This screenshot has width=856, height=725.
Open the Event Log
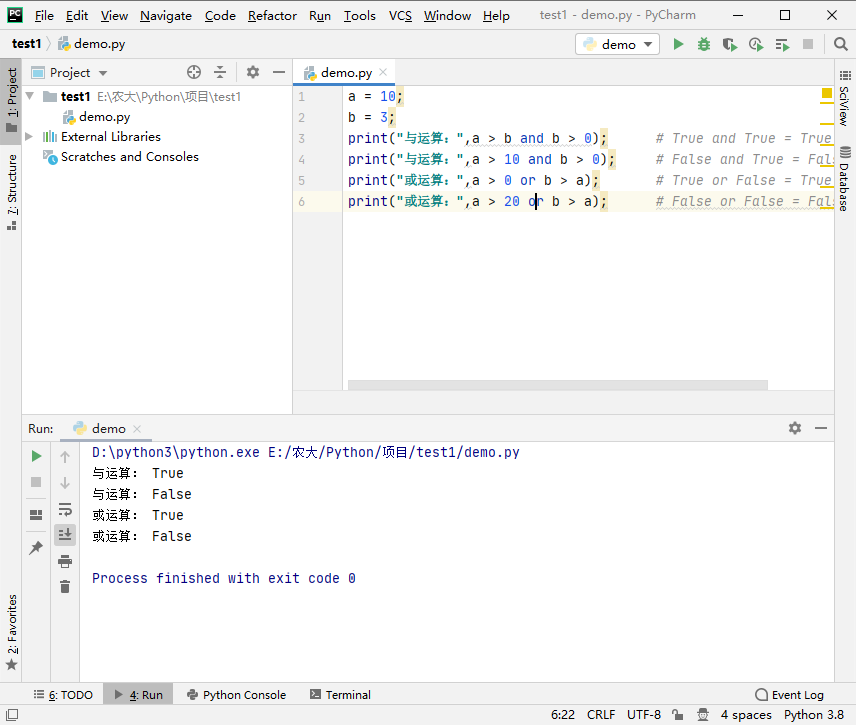pos(790,695)
